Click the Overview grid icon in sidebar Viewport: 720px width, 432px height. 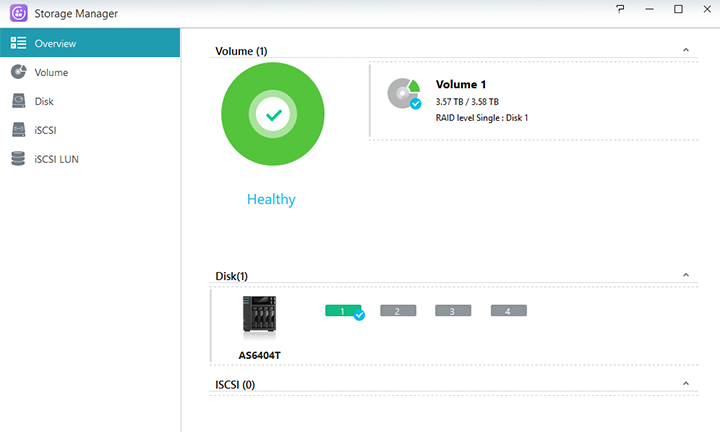point(18,43)
